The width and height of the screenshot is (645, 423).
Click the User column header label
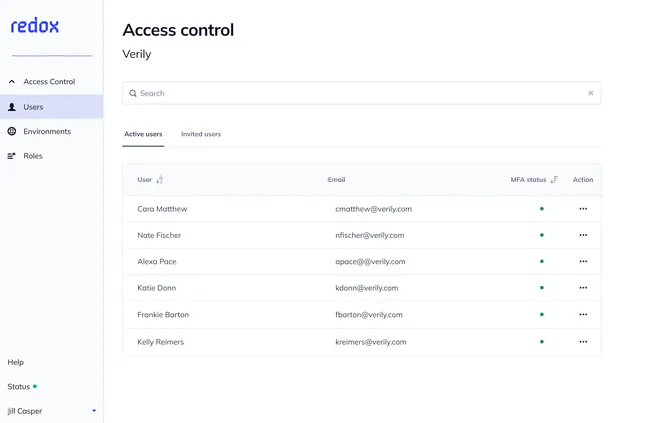[144, 179]
